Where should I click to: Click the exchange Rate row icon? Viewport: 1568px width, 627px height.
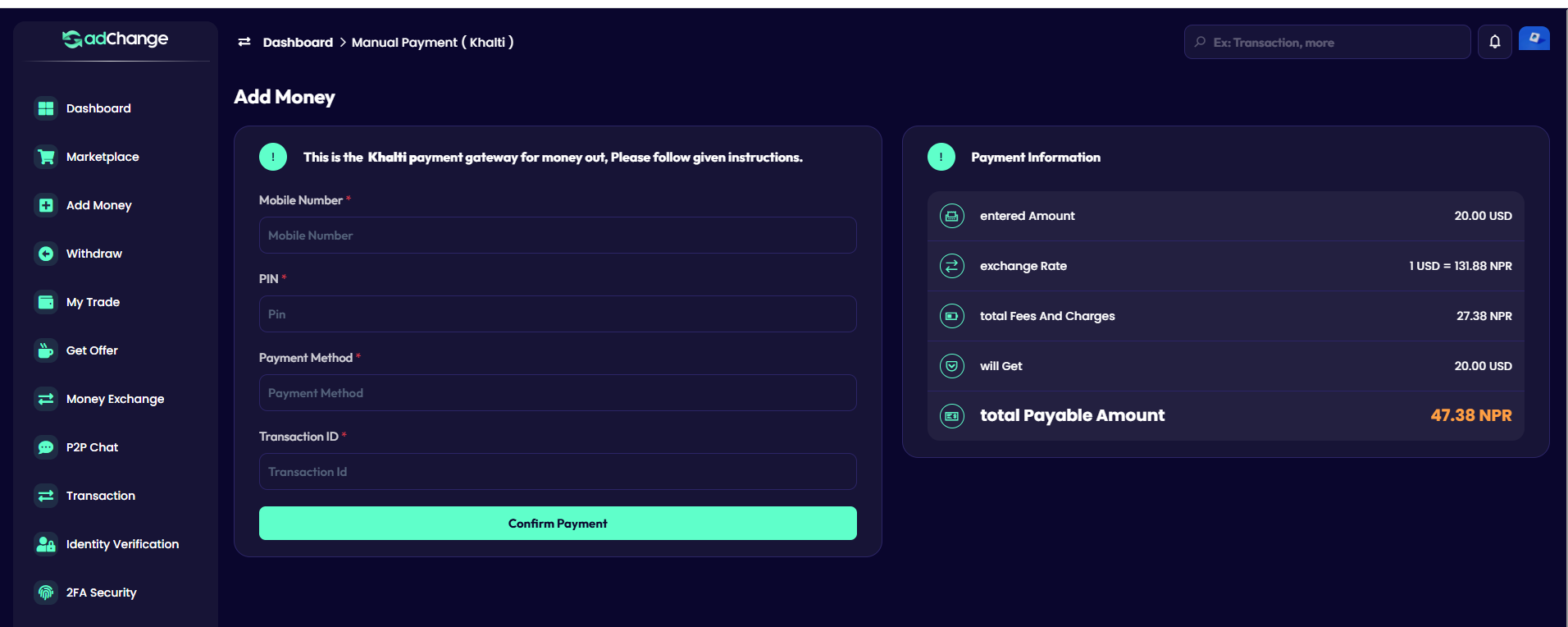pyautogui.click(x=952, y=266)
